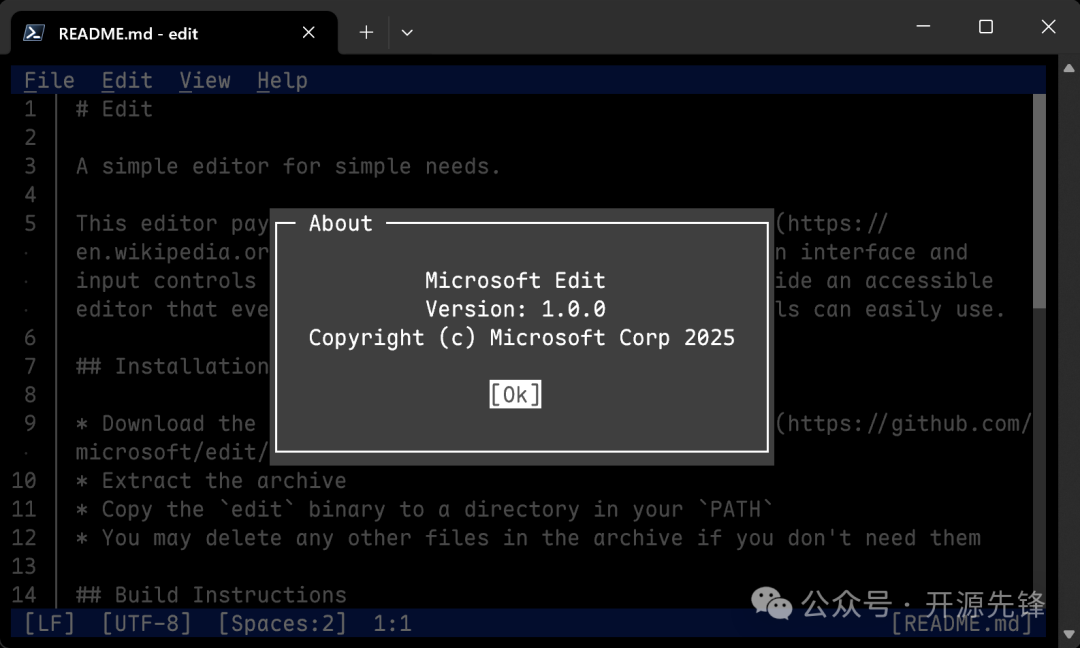Open the View menu
The width and height of the screenshot is (1080, 648).
click(x=205, y=81)
